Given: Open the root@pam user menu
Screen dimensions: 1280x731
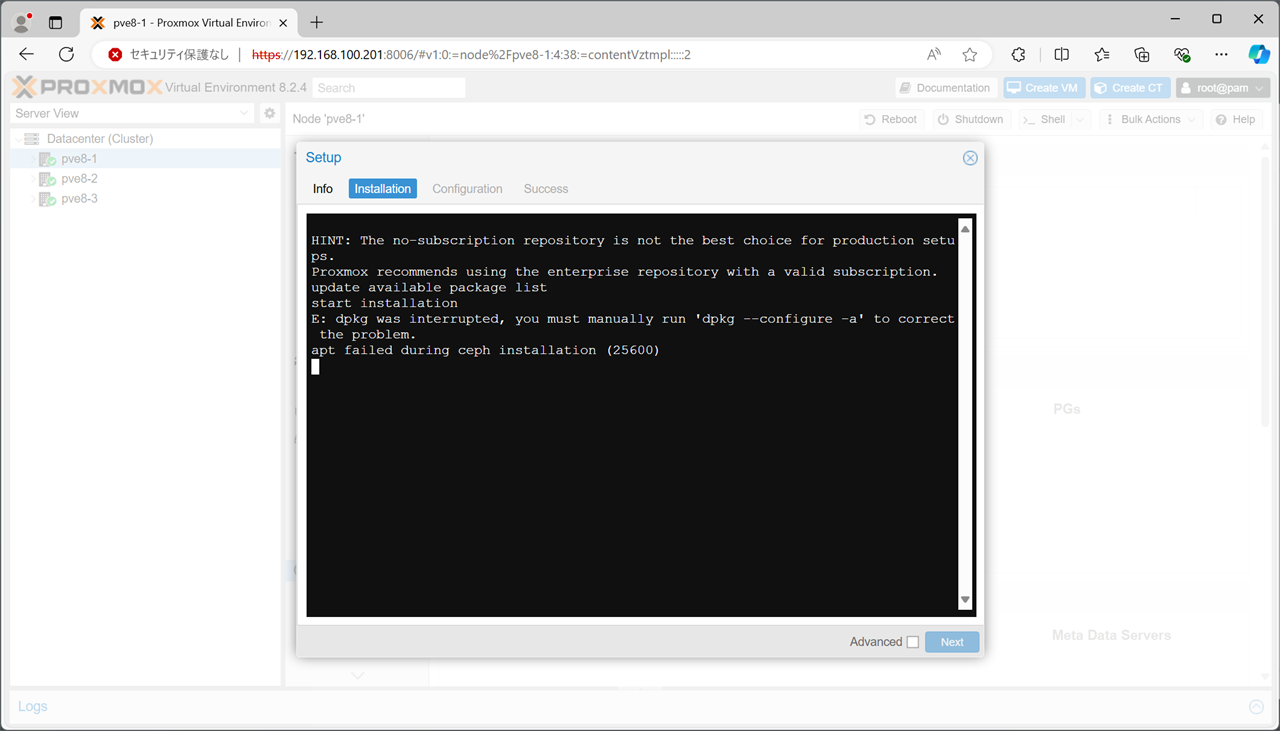Looking at the screenshot, I should coord(1222,88).
